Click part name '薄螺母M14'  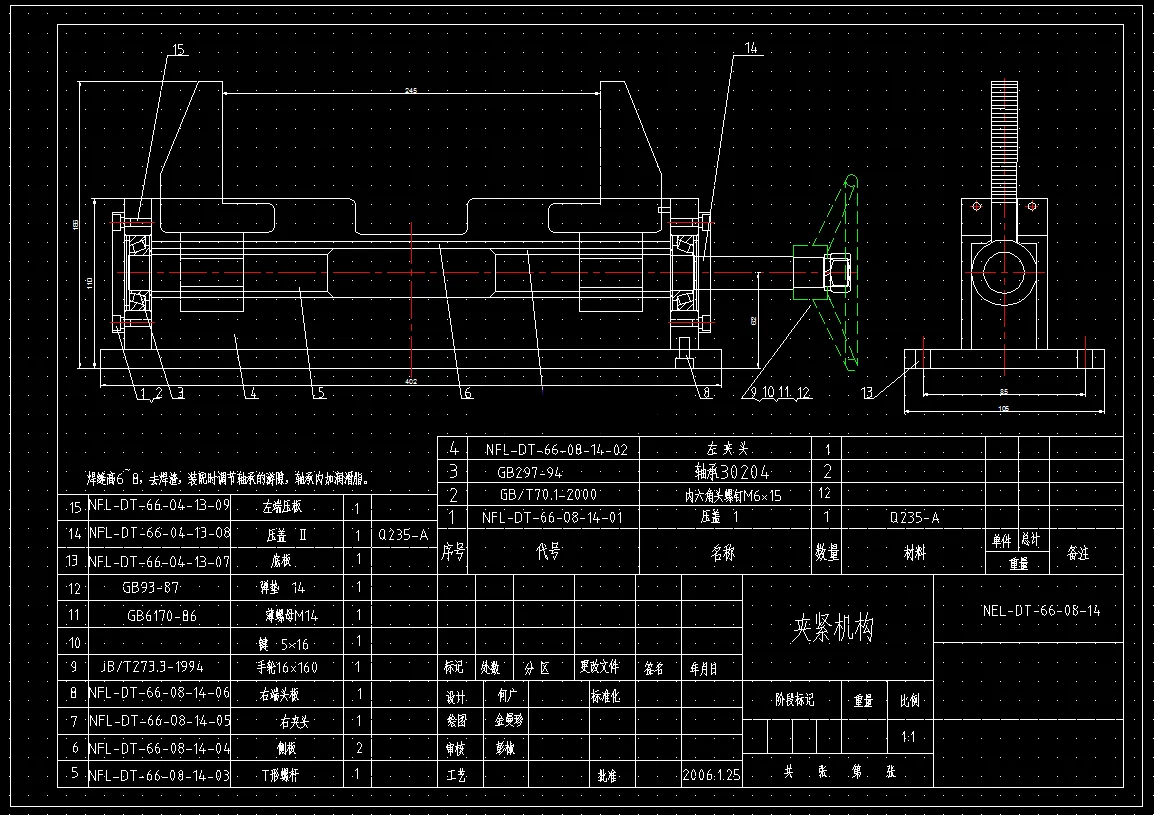click(x=291, y=615)
